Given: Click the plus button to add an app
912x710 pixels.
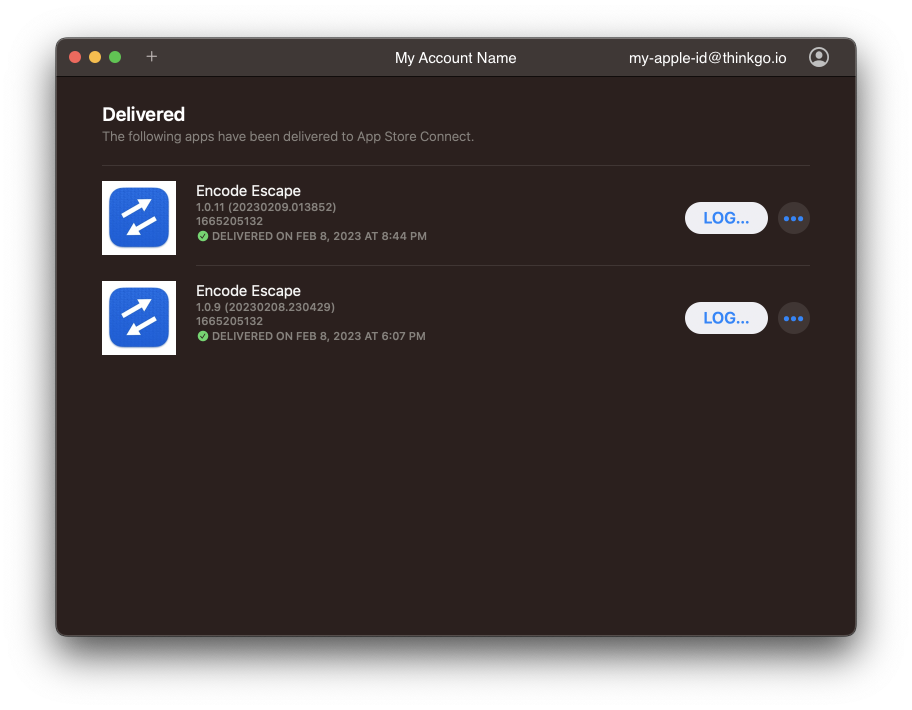Looking at the screenshot, I should tap(152, 57).
